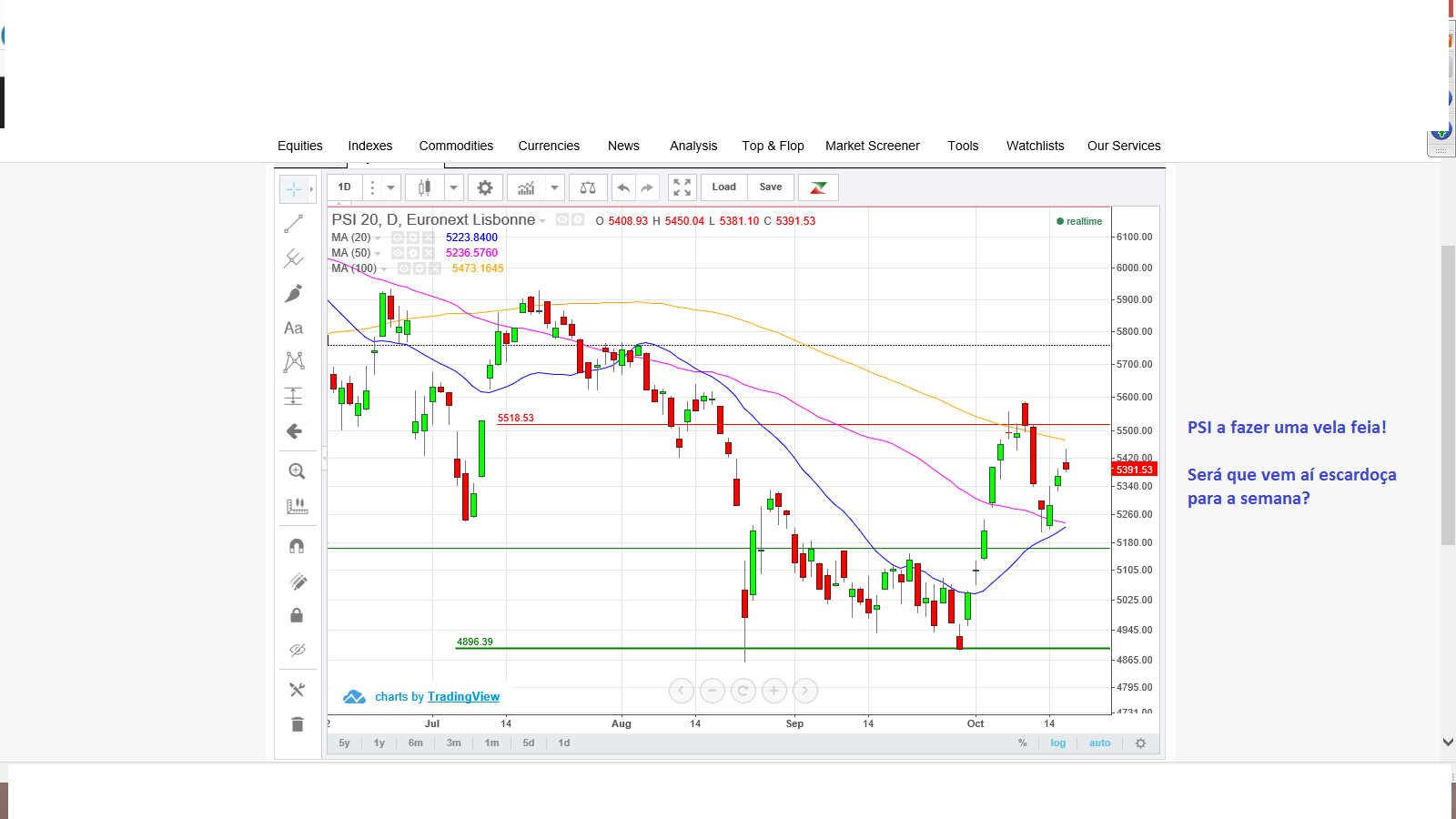Open chart properties gear in toolbar

[485, 187]
